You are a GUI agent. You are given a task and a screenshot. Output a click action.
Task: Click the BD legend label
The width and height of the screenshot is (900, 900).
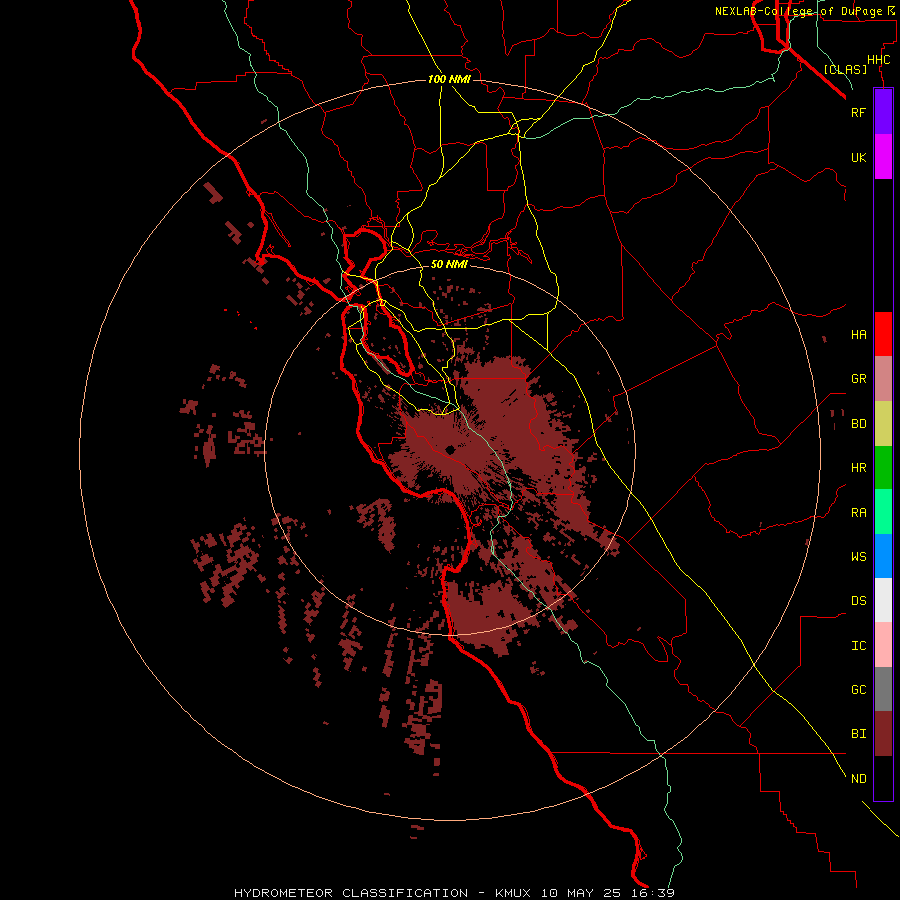858,424
